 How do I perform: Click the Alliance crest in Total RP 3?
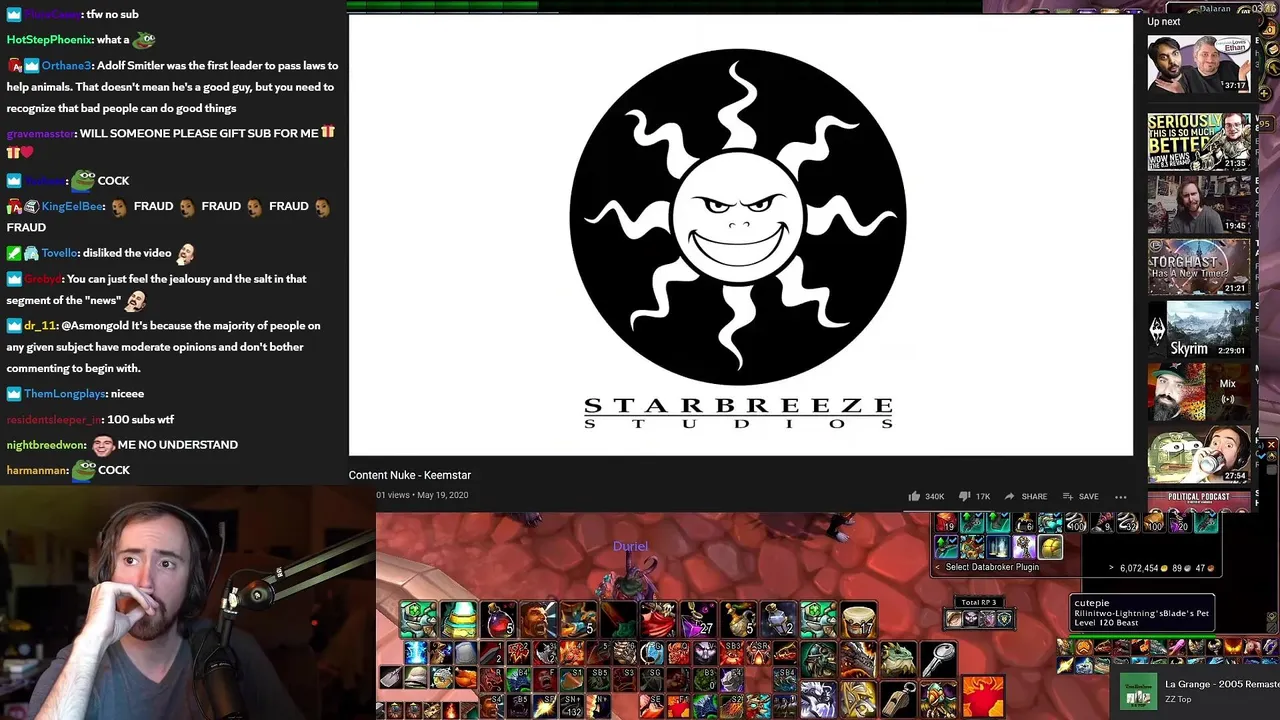(1004, 619)
